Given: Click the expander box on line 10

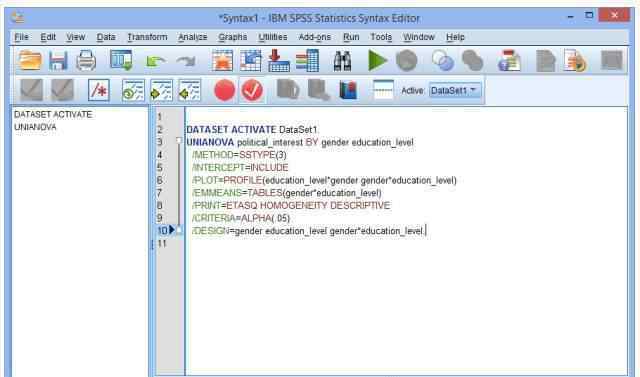Looking at the screenshot, I should click(179, 231).
